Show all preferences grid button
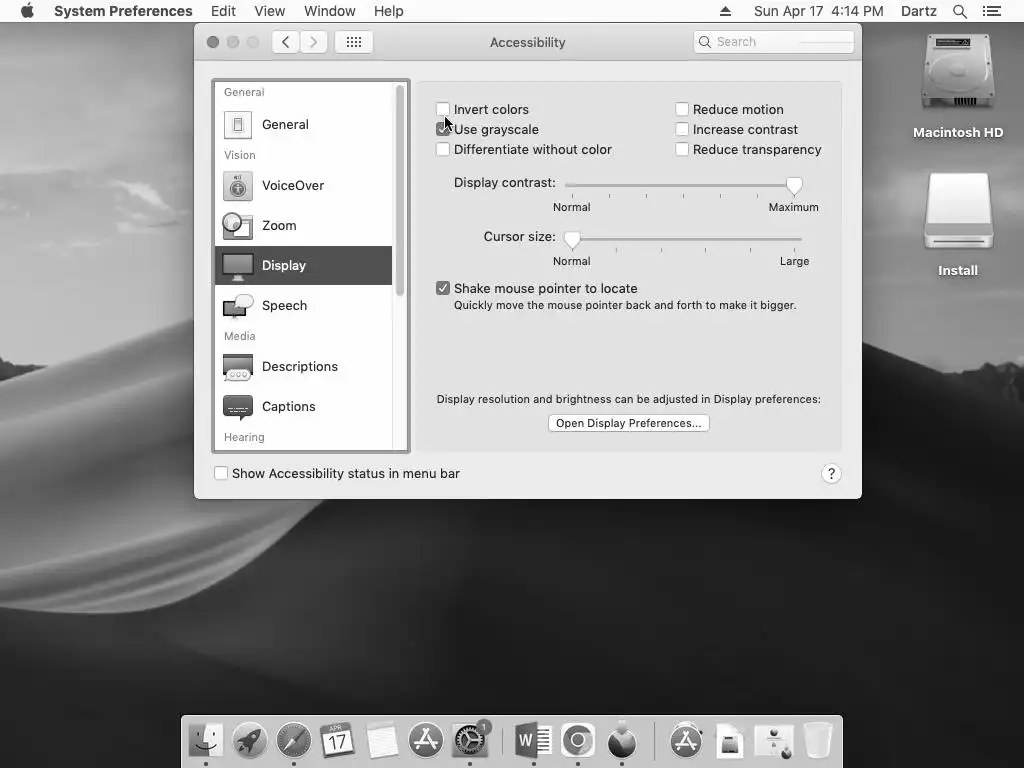Viewport: 1024px width, 768px height. tap(353, 42)
